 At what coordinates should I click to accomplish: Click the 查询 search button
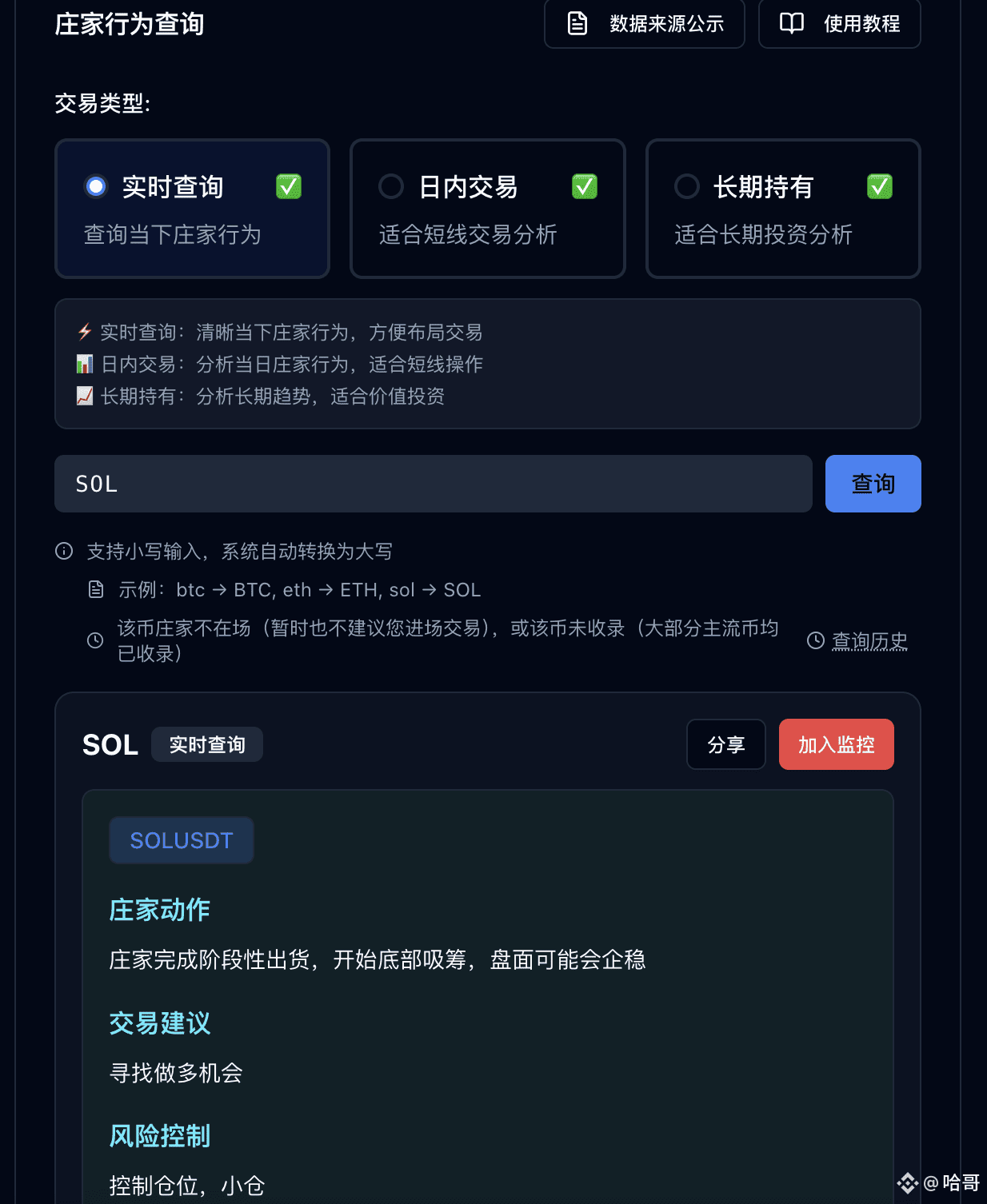coord(873,484)
